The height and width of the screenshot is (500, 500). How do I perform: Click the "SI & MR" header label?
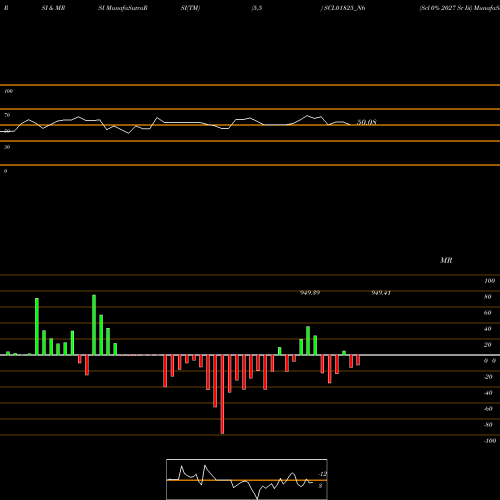pos(53,8)
